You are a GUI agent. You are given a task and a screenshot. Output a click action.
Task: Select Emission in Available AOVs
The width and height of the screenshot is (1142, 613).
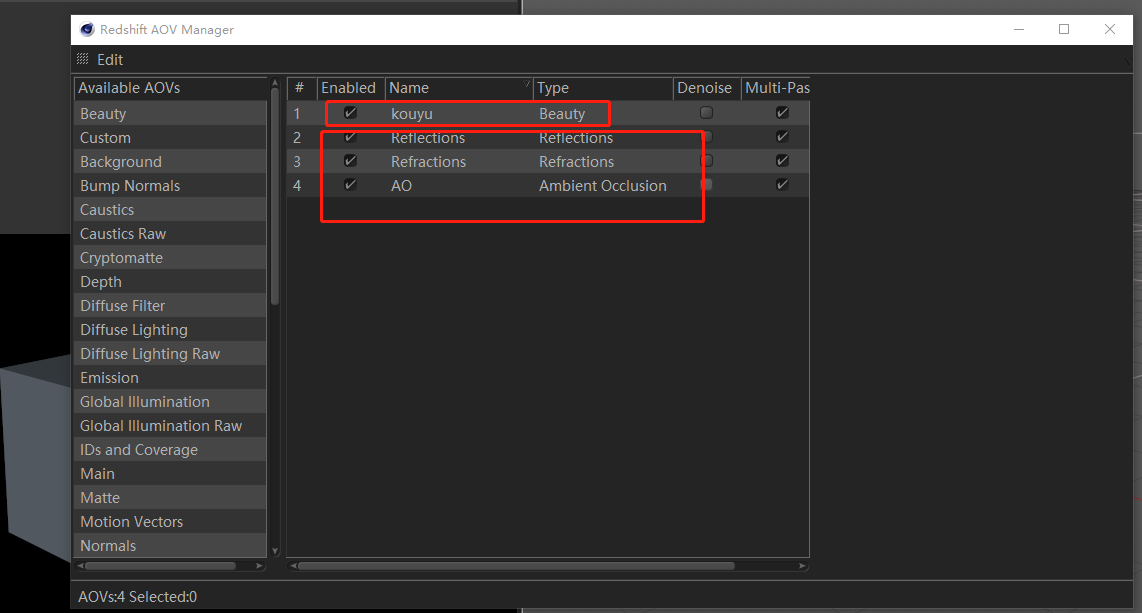tap(170, 378)
